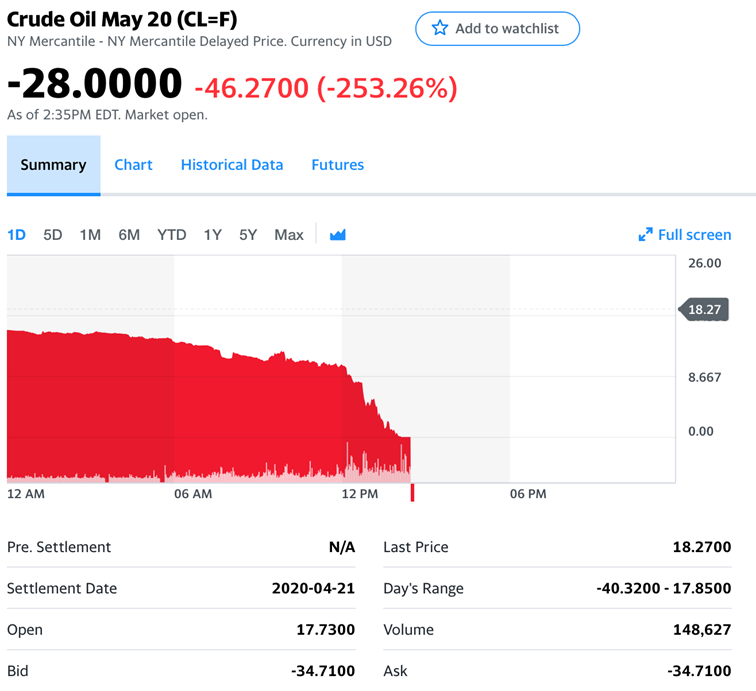Screen dimensions: 756x691
Task: Show the Max time range
Action: click(289, 235)
